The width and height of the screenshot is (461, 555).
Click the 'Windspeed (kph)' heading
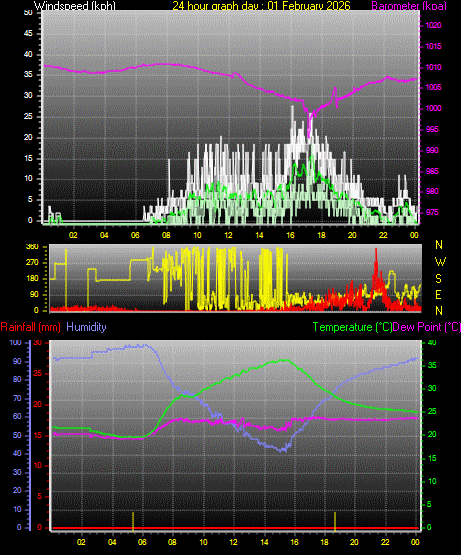[x=75, y=6]
